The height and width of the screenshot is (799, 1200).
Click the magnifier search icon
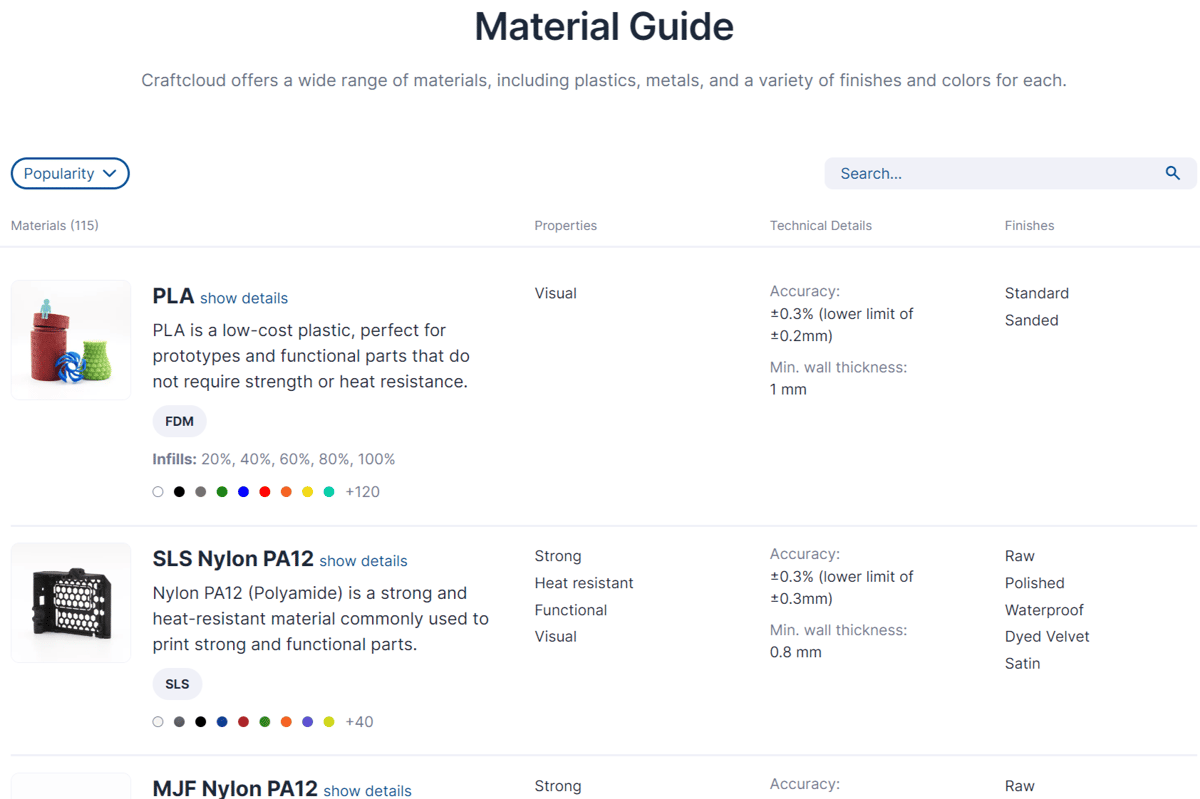coord(1173,173)
